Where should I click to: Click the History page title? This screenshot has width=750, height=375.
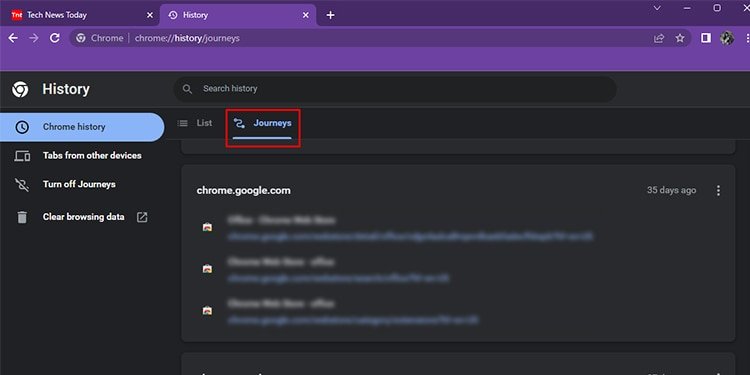(x=66, y=89)
